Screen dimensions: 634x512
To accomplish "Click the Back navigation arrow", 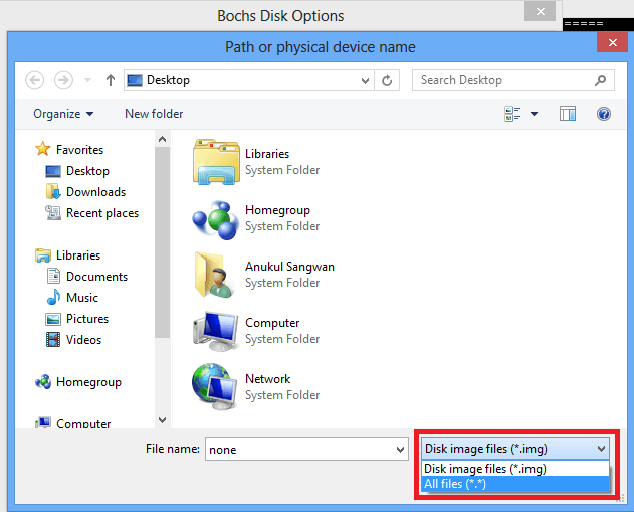I will click(x=35, y=80).
